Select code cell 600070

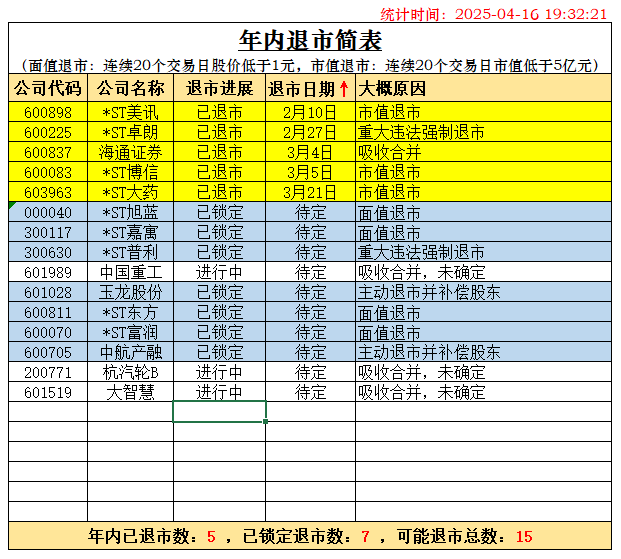[x=48, y=332]
